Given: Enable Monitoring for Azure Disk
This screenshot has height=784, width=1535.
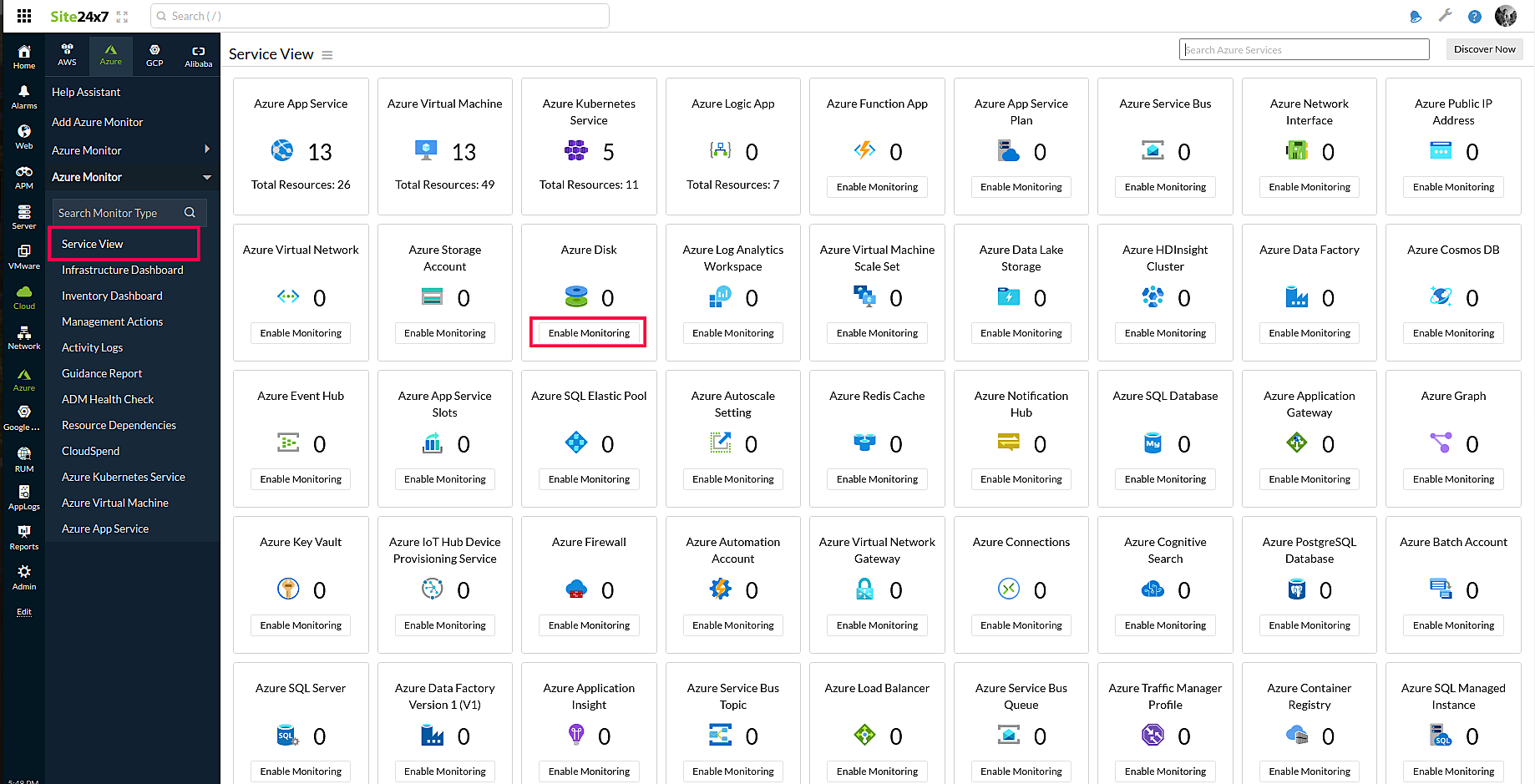Looking at the screenshot, I should pos(589,333).
